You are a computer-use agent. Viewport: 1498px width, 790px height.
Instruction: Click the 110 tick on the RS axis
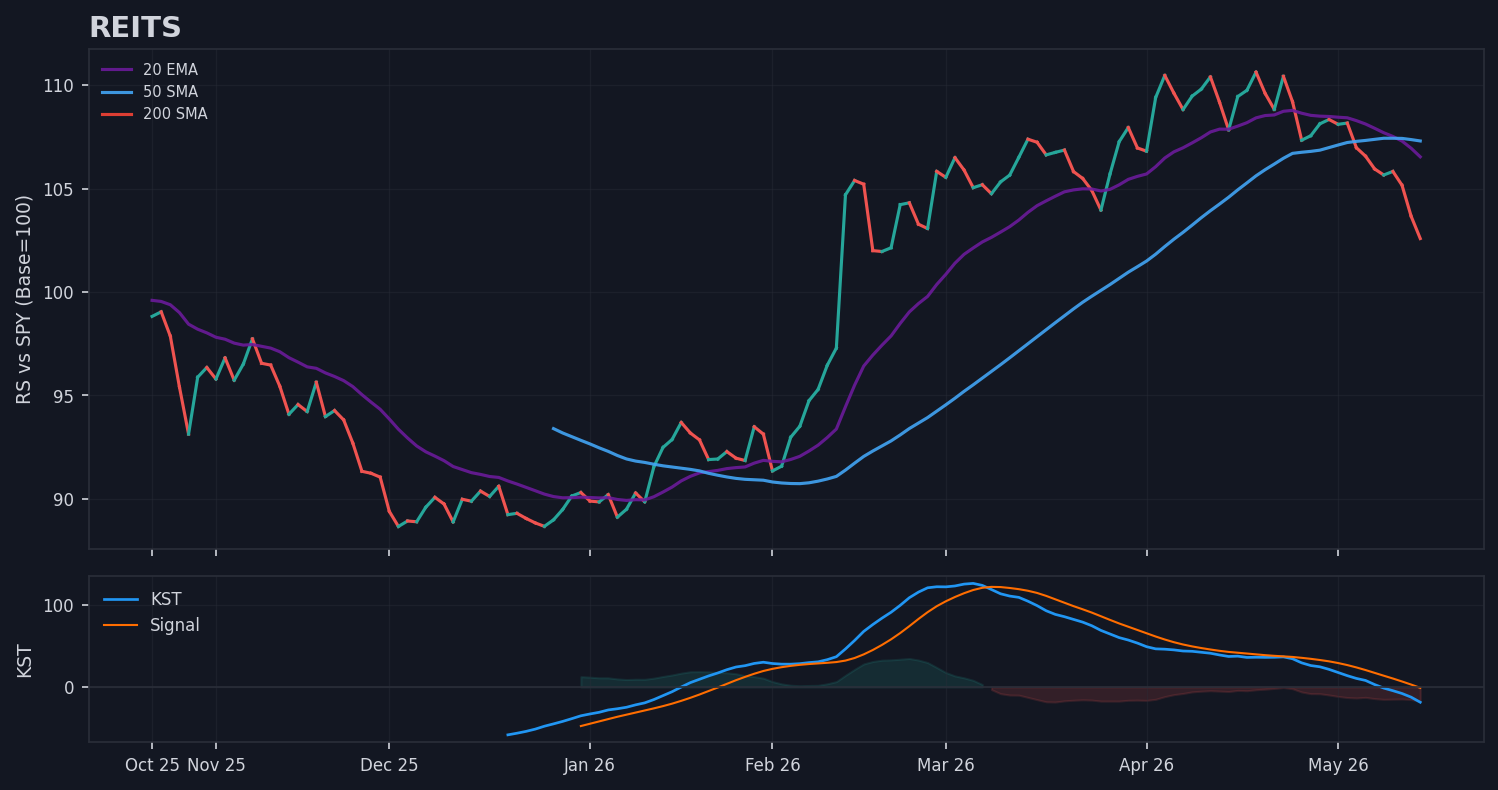(x=59, y=86)
